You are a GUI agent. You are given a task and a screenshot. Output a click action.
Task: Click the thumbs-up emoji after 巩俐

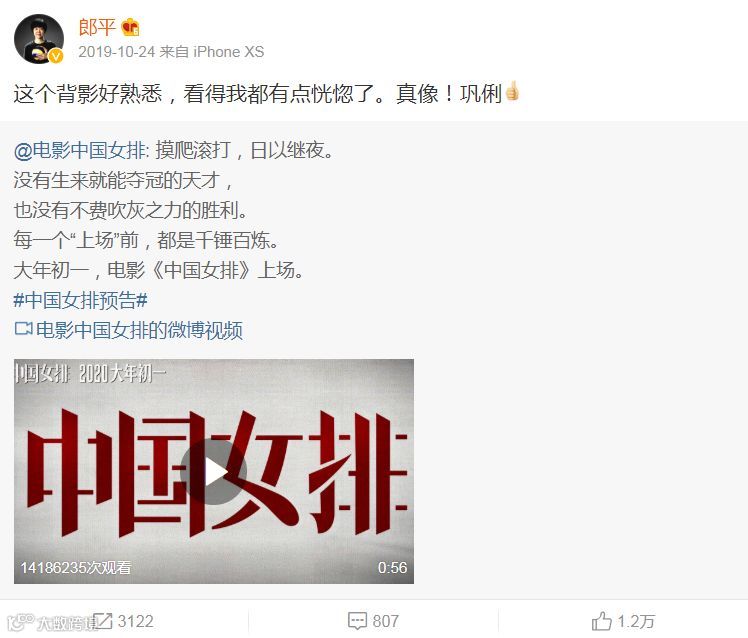point(512,91)
